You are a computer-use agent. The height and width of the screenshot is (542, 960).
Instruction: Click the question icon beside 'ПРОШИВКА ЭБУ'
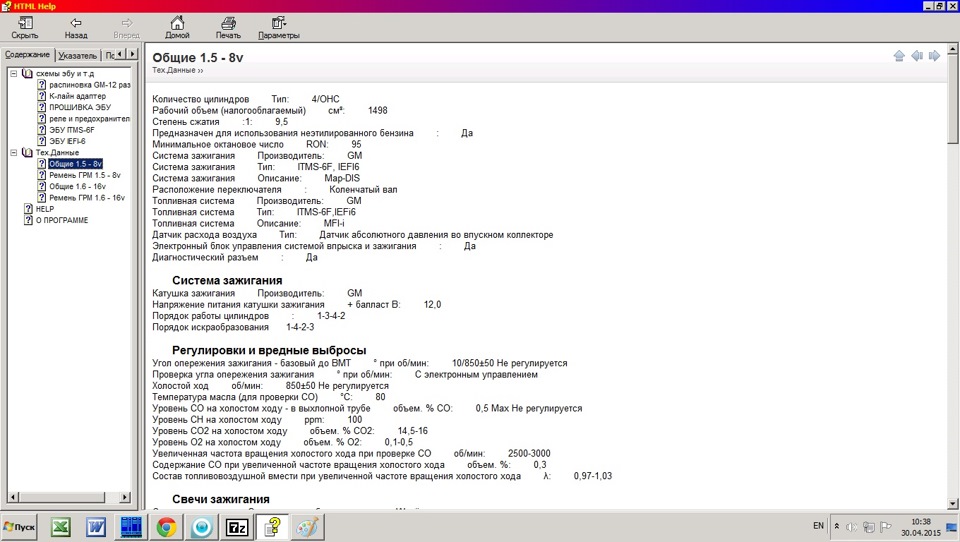(42, 107)
